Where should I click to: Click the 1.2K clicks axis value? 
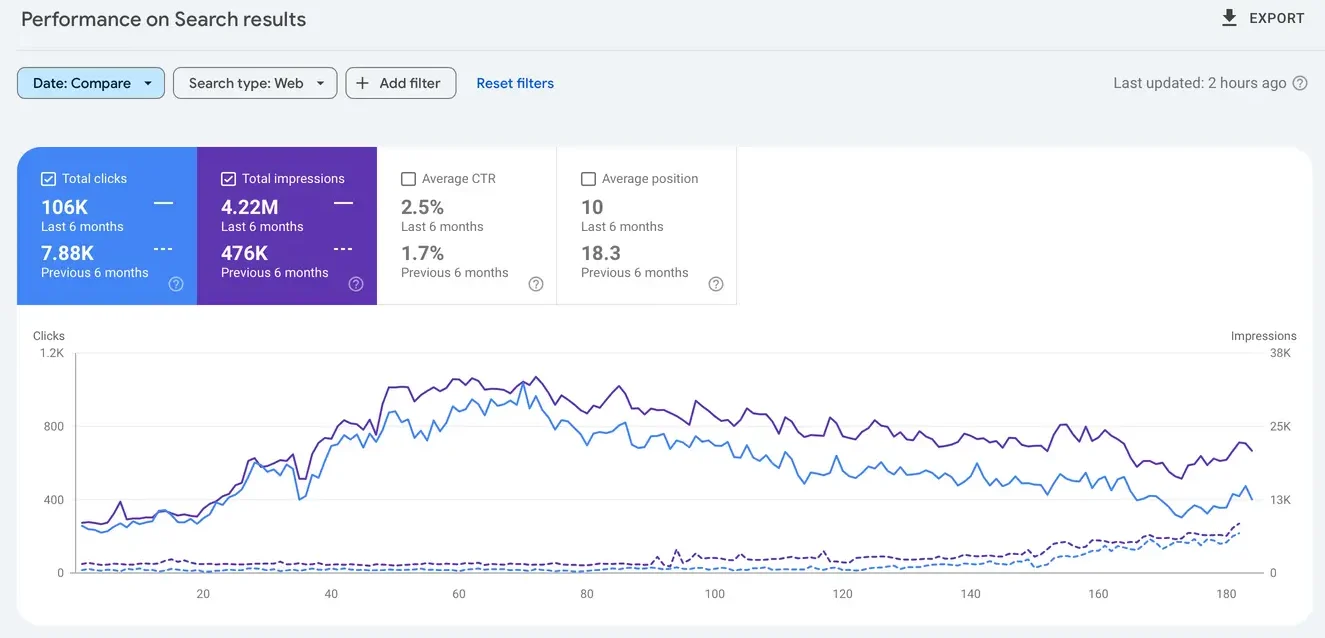[x=52, y=353]
